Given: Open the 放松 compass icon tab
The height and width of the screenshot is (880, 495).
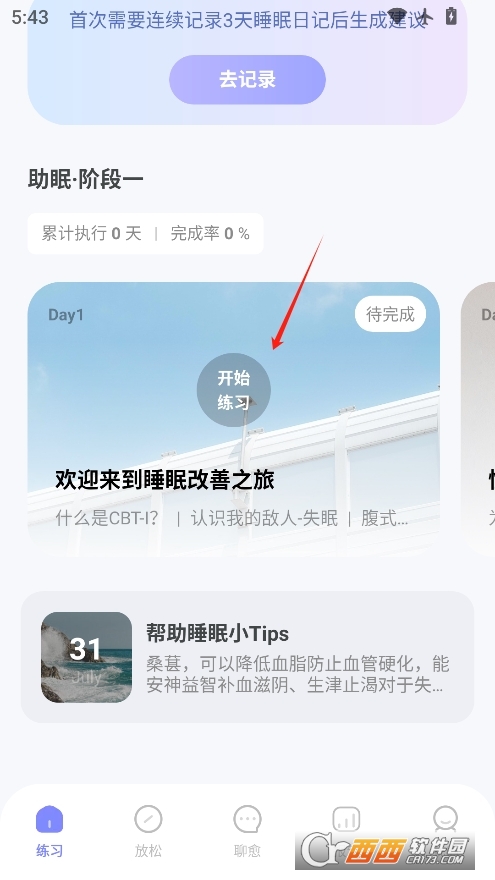Looking at the screenshot, I should coord(148,820).
